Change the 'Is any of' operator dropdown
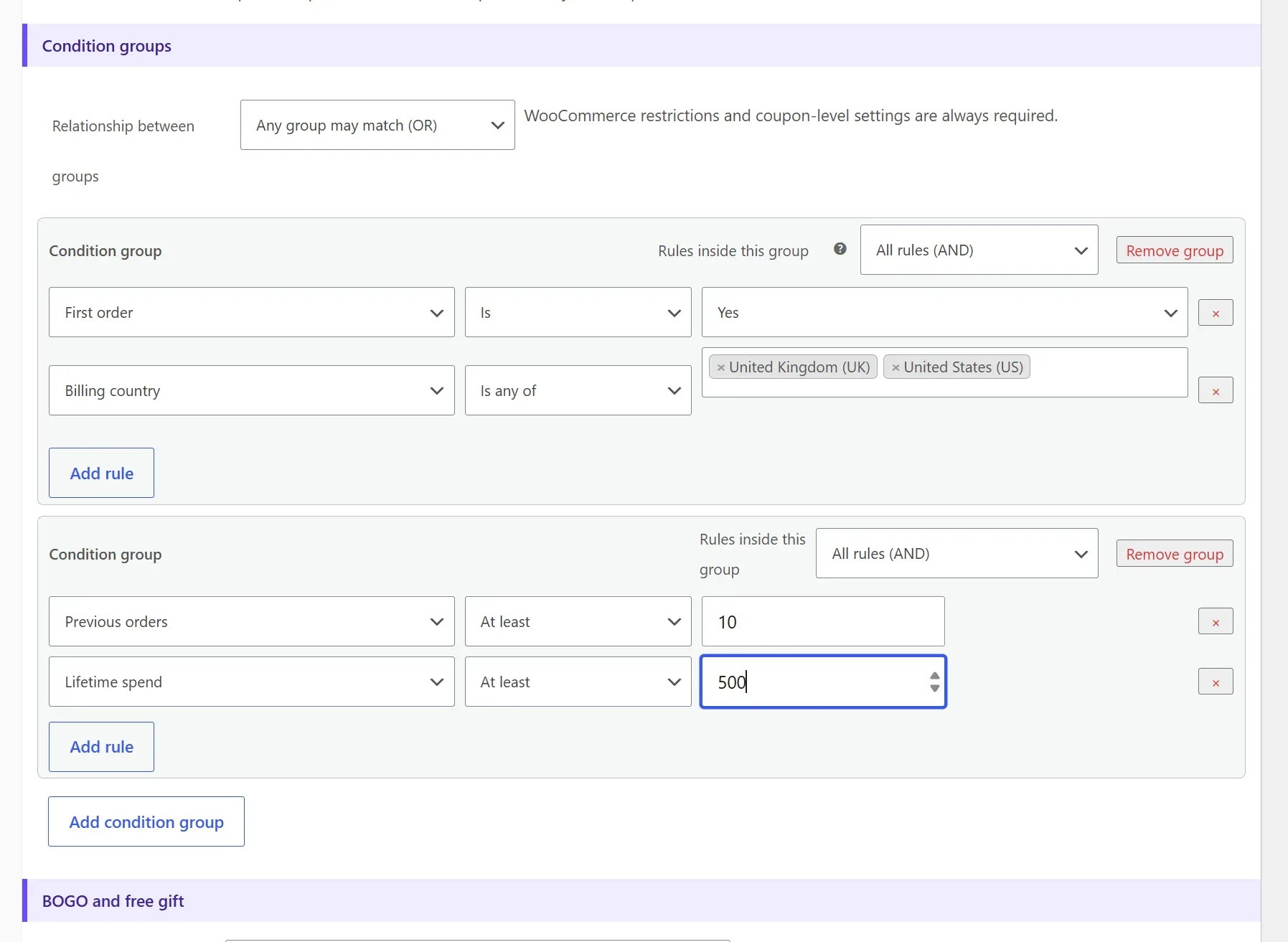The height and width of the screenshot is (942, 1288). pos(578,390)
